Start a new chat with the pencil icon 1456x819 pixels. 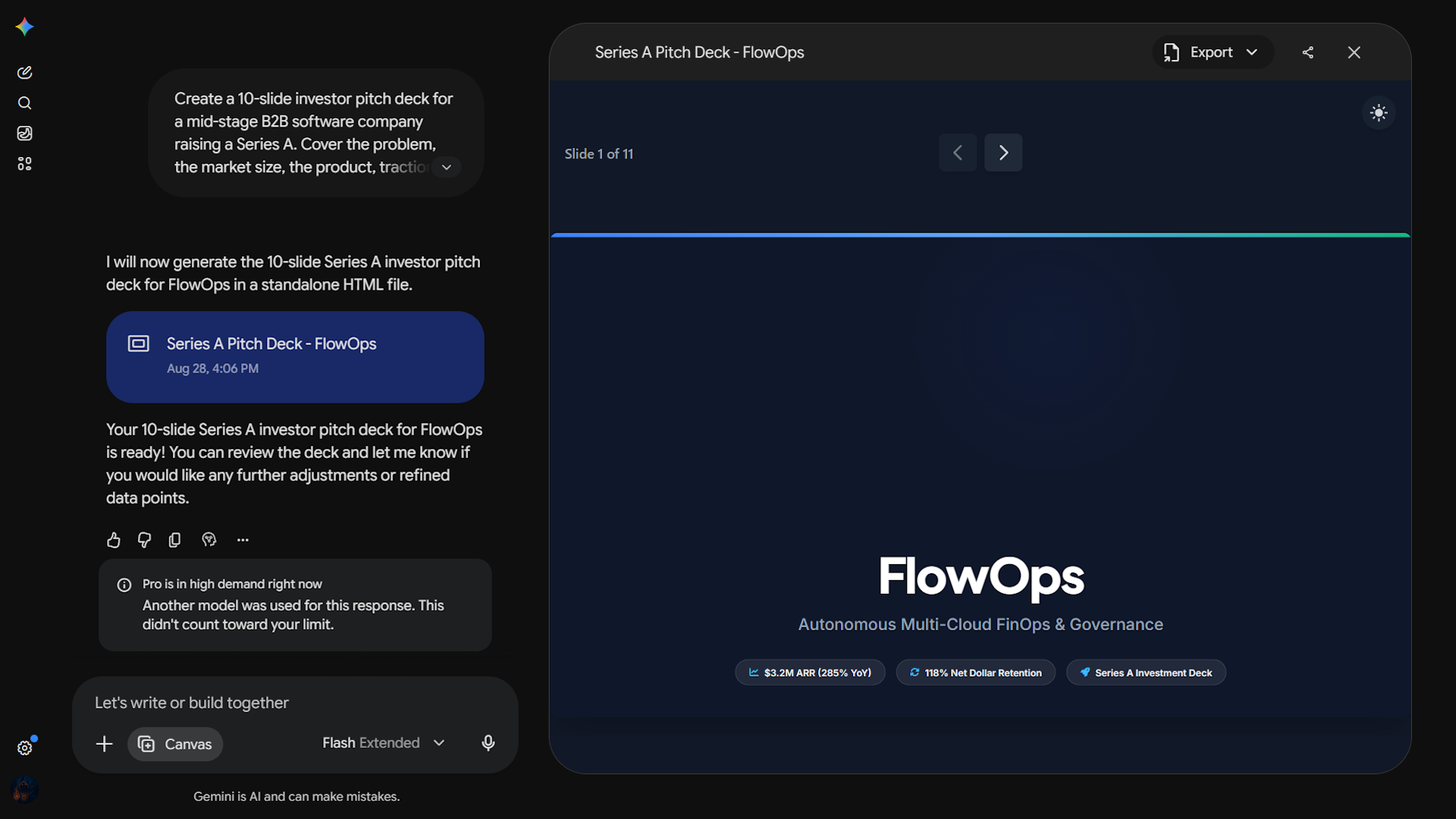coord(24,72)
